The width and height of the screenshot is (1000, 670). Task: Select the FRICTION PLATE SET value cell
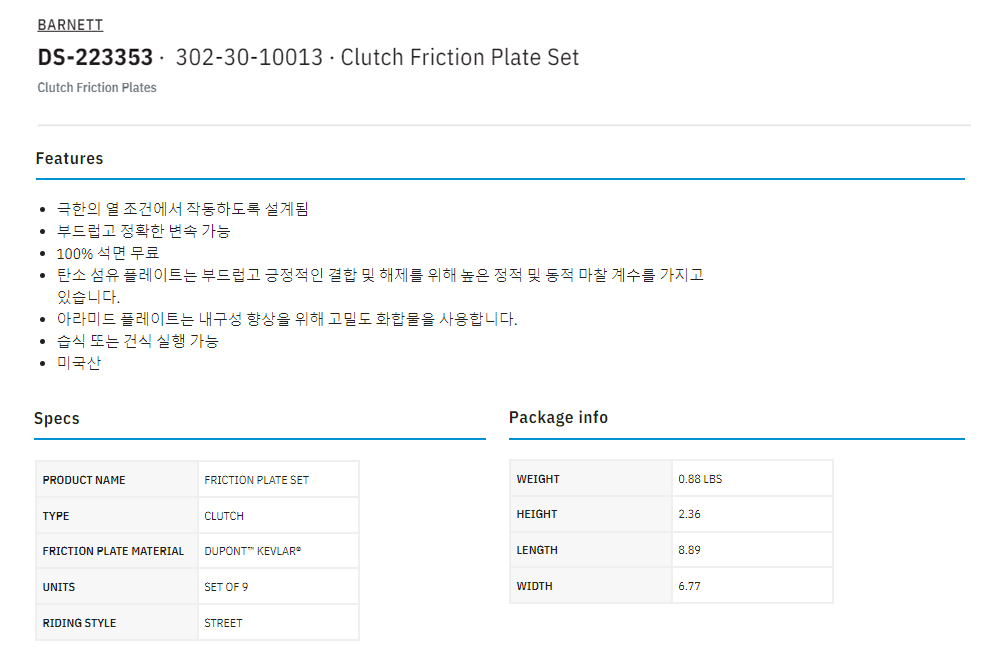256,480
